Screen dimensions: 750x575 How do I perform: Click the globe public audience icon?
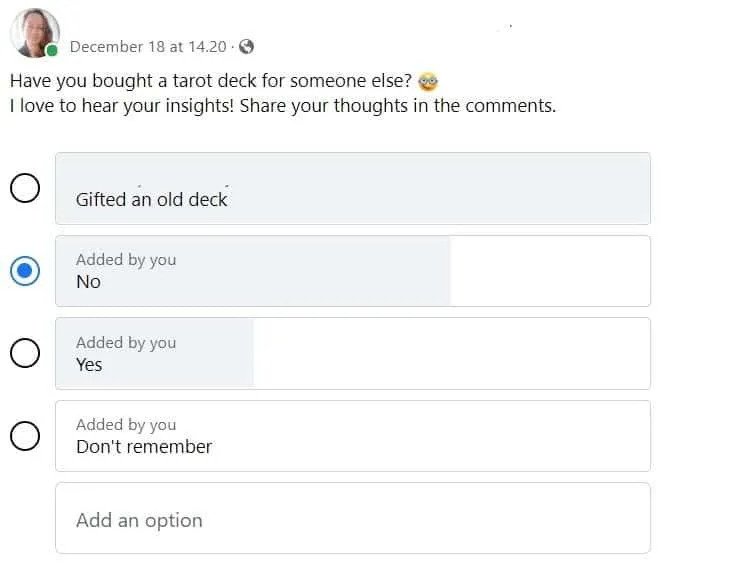[247, 46]
